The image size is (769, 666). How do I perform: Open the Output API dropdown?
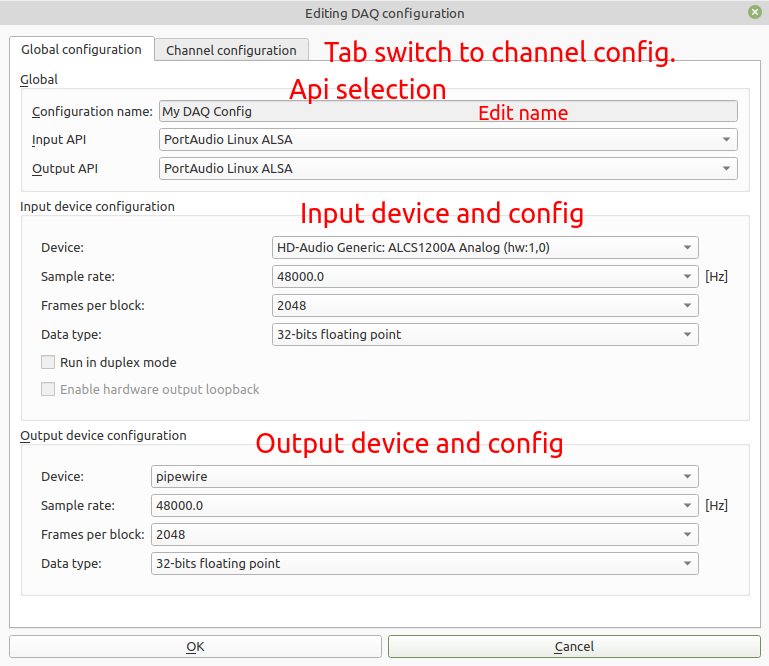[x=448, y=169]
